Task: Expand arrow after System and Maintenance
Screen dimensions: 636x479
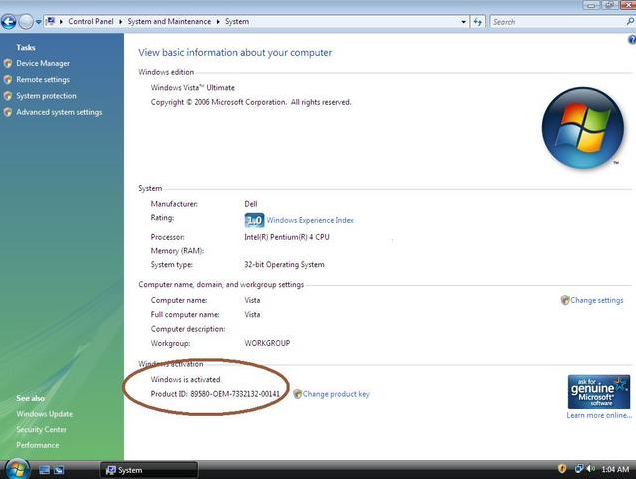Action: point(218,22)
